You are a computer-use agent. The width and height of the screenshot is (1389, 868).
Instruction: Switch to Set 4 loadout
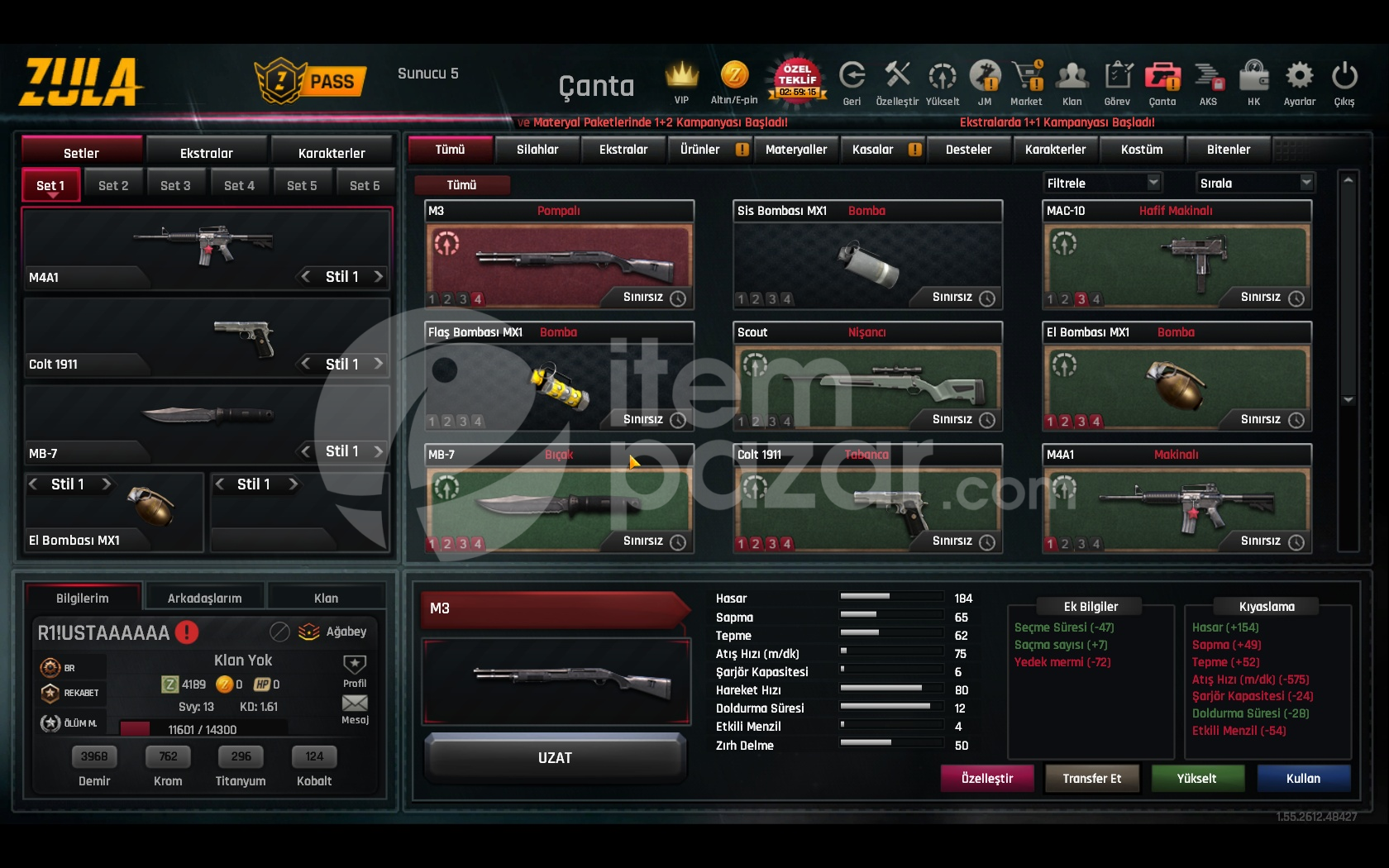pyautogui.click(x=239, y=185)
